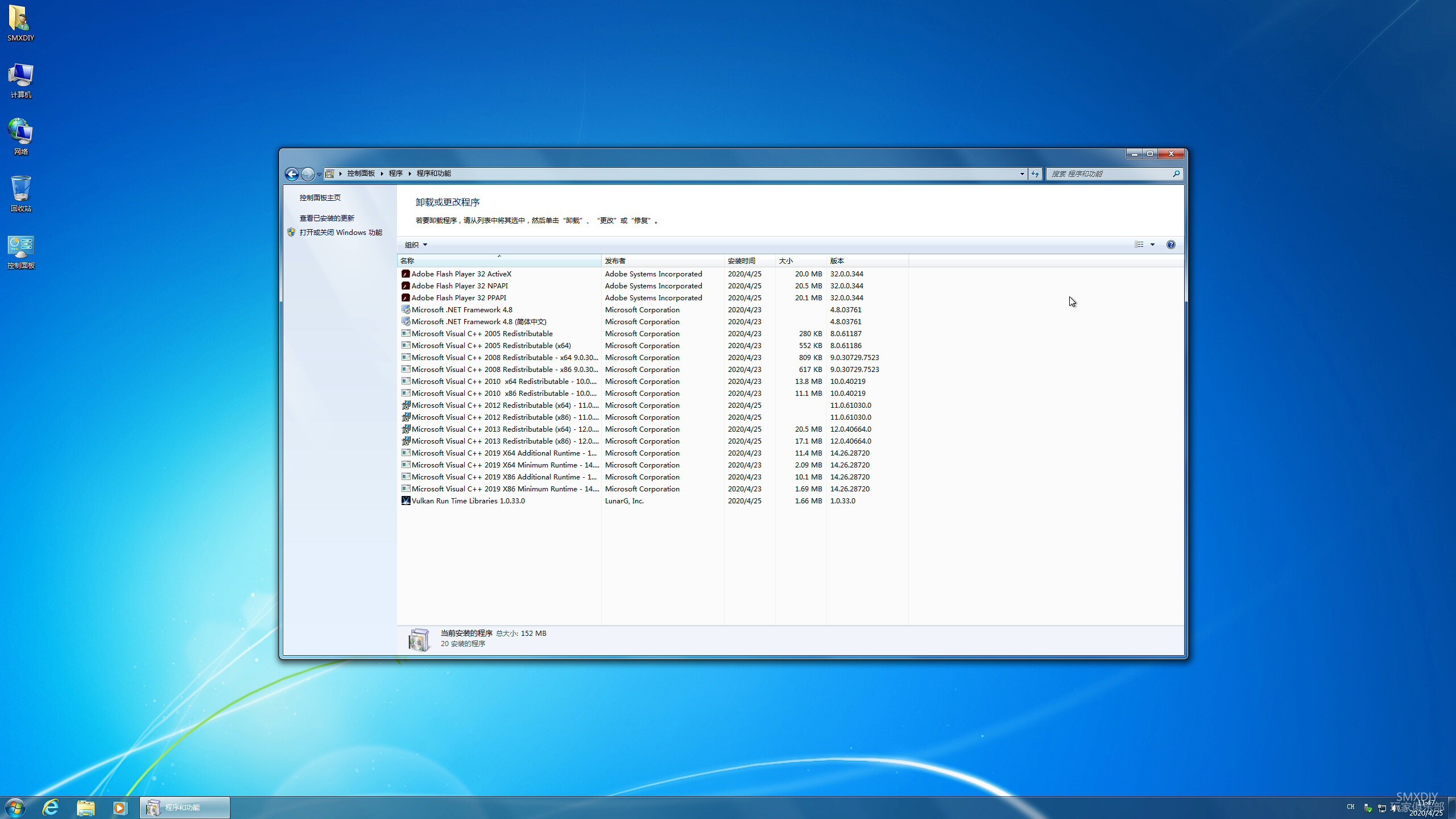Open the Start menu orb
The height and width of the screenshot is (819, 1456).
15,808
